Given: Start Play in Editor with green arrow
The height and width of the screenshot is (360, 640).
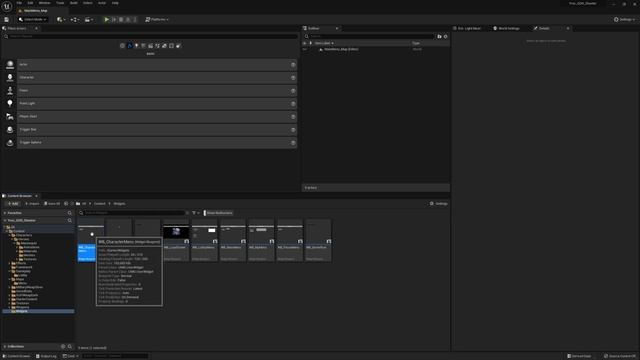Looking at the screenshot, I should pyautogui.click(x=107, y=19).
